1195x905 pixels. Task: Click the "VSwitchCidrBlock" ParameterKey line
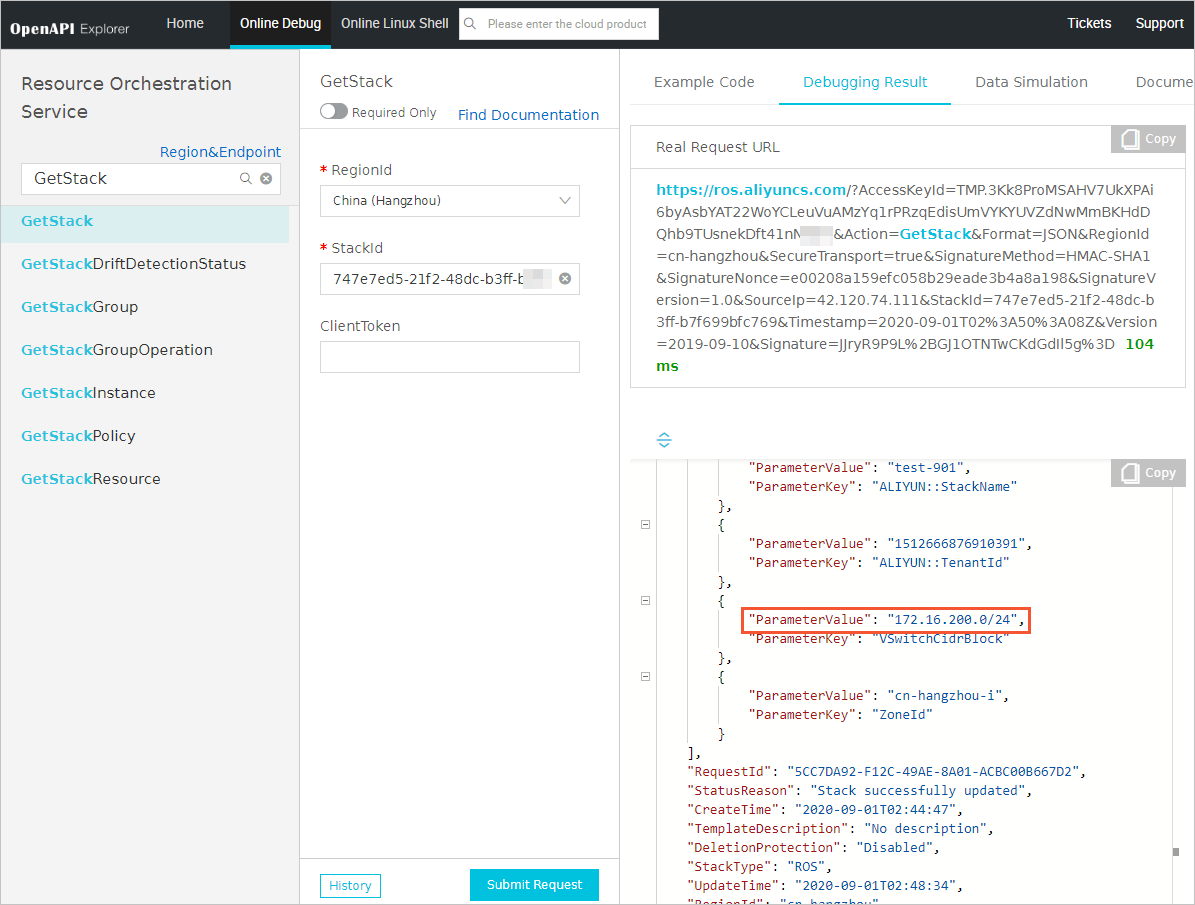(879, 639)
